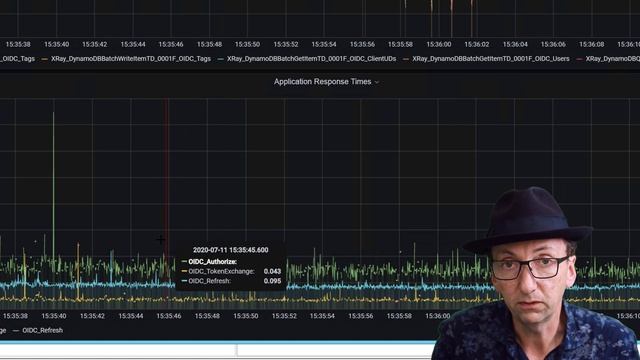Click 15:35:48 label under Application Response Times graph
Image resolution: width=640 pixels, height=360 pixels.
click(207, 316)
